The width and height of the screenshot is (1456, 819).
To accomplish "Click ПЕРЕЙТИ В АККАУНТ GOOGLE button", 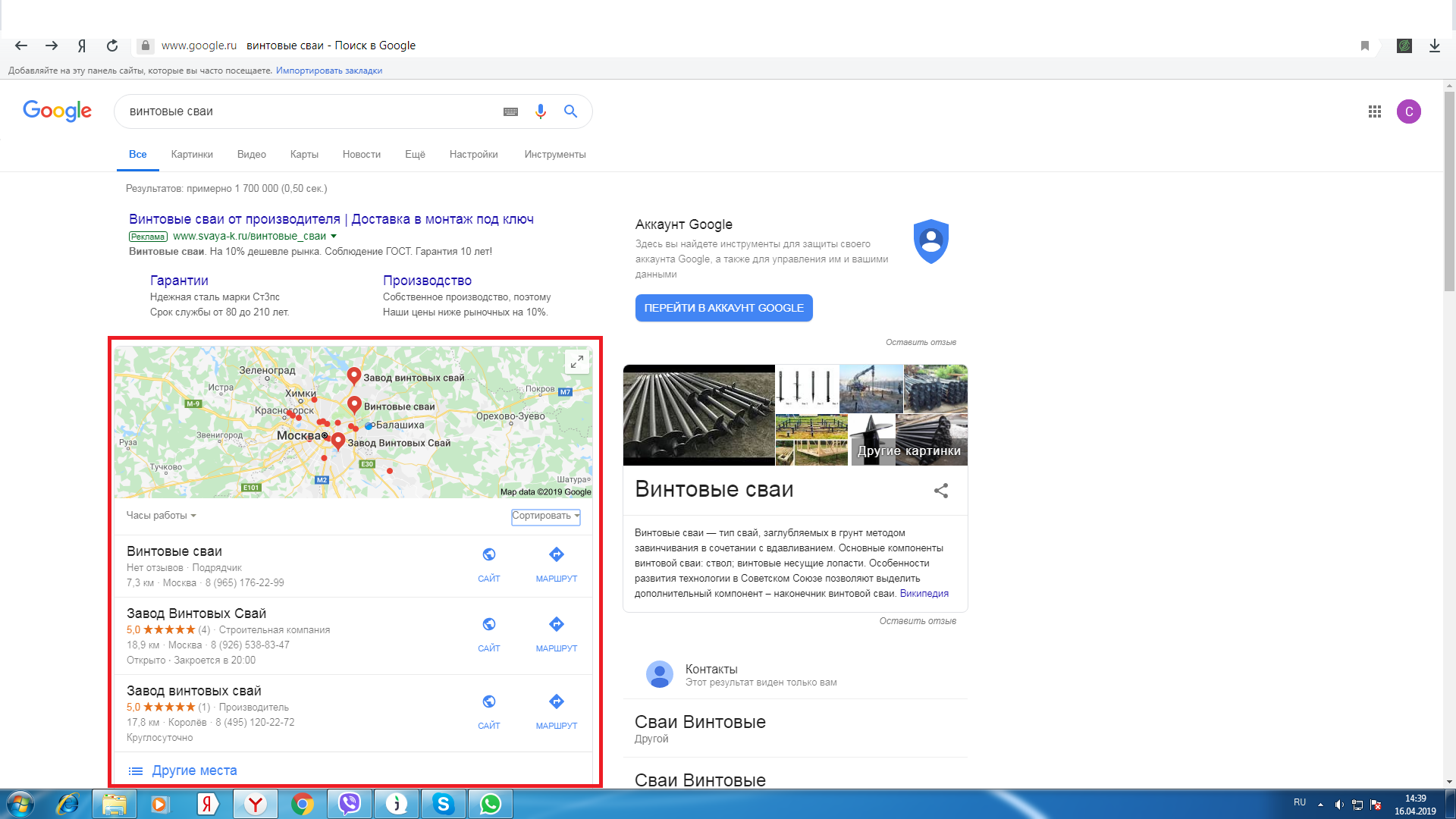I will (x=724, y=308).
